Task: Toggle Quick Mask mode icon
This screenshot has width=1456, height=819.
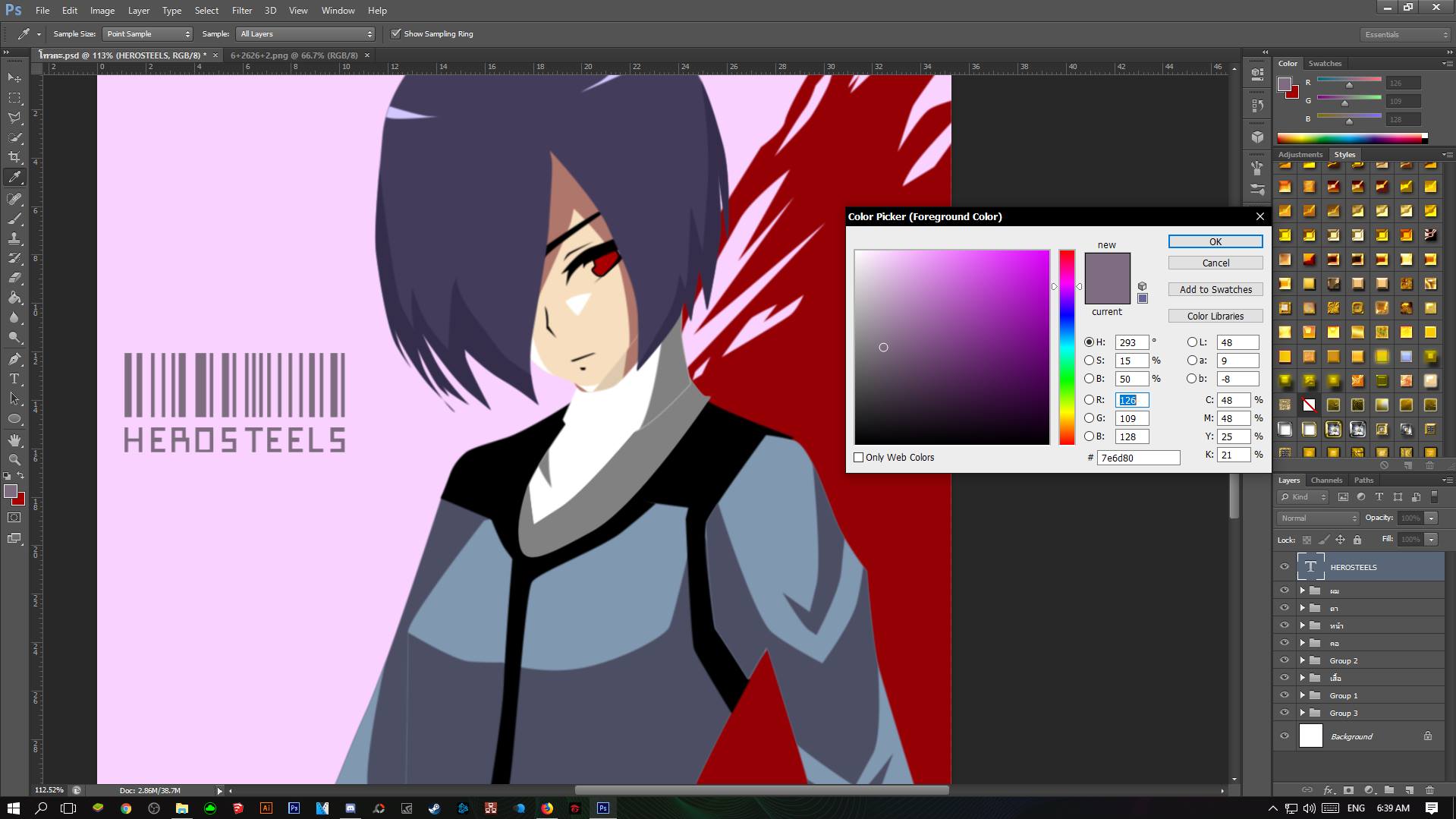Action: [14, 518]
